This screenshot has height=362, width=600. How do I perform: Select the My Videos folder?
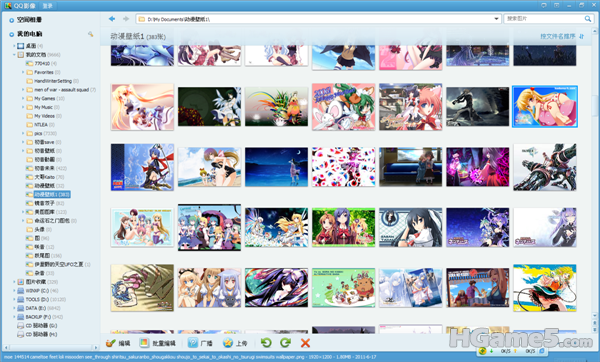click(x=44, y=116)
